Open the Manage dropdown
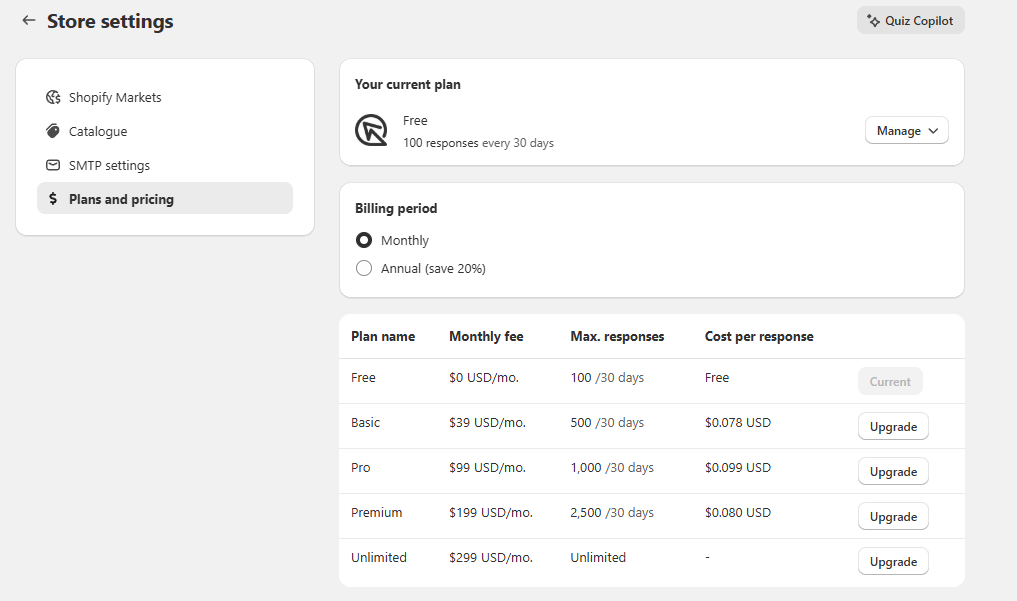Screen dimensions: 1017x601 coord(907,130)
